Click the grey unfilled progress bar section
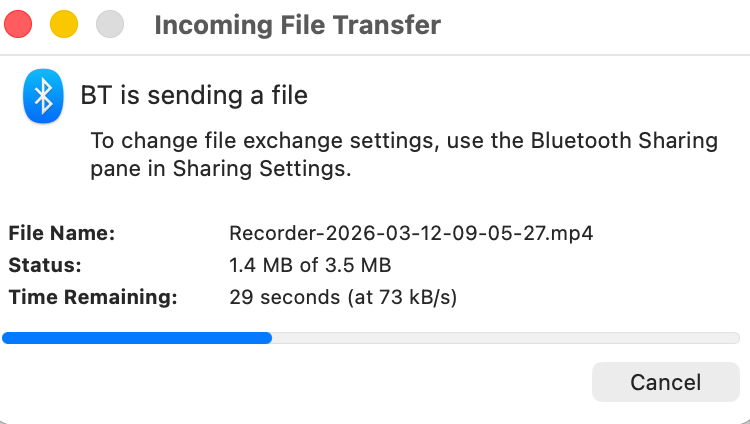 click(x=505, y=338)
